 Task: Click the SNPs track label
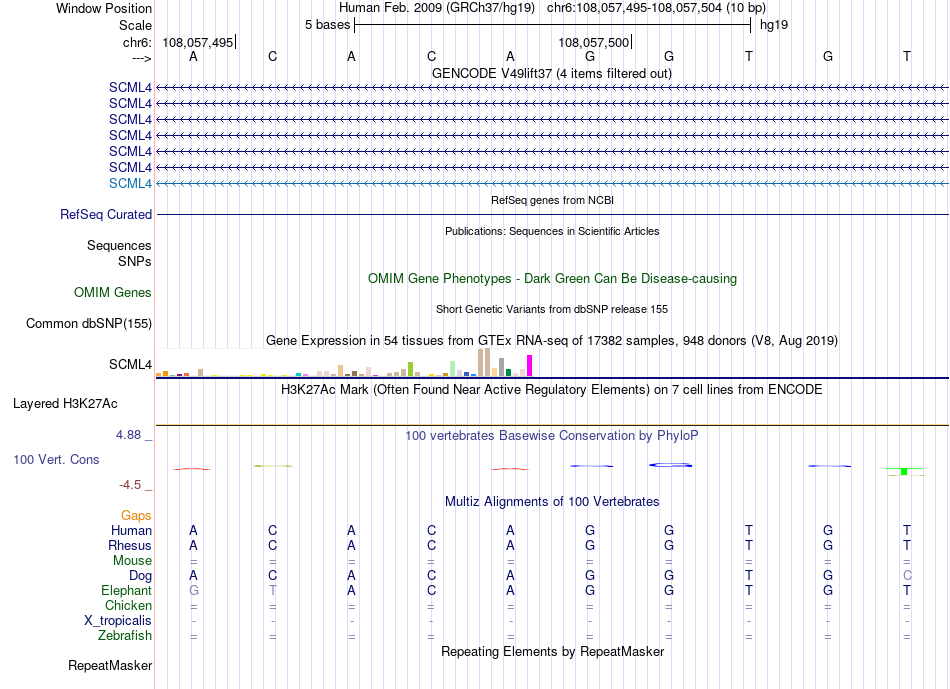pos(135,261)
